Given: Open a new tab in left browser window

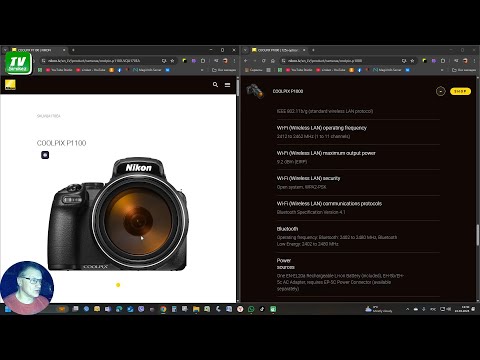Looking at the screenshot, I should pos(73,50).
